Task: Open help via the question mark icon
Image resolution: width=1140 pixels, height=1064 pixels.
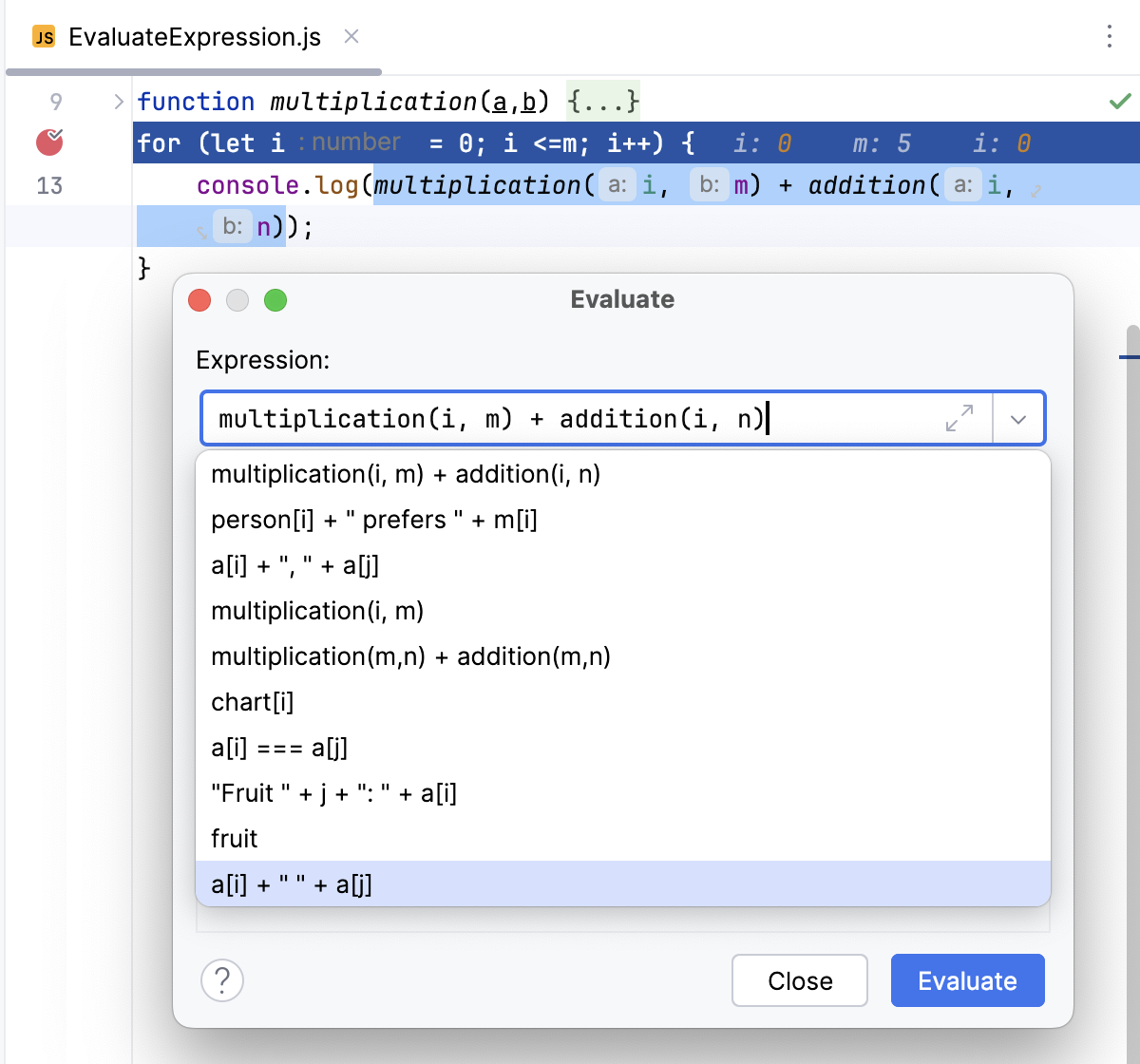Action: click(221, 980)
